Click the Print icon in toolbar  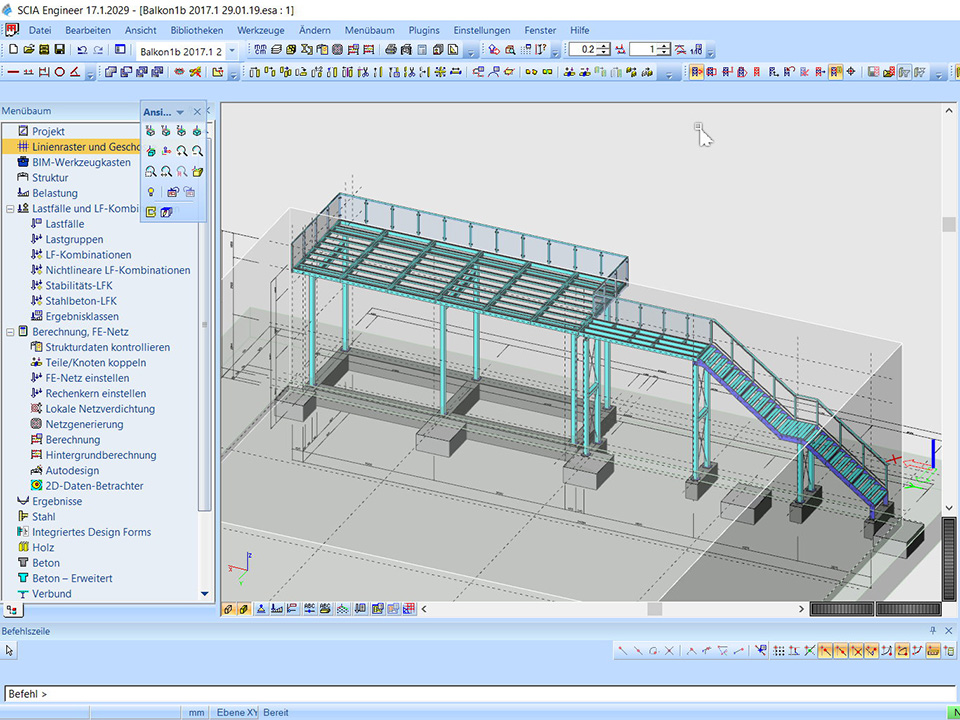tap(391, 49)
